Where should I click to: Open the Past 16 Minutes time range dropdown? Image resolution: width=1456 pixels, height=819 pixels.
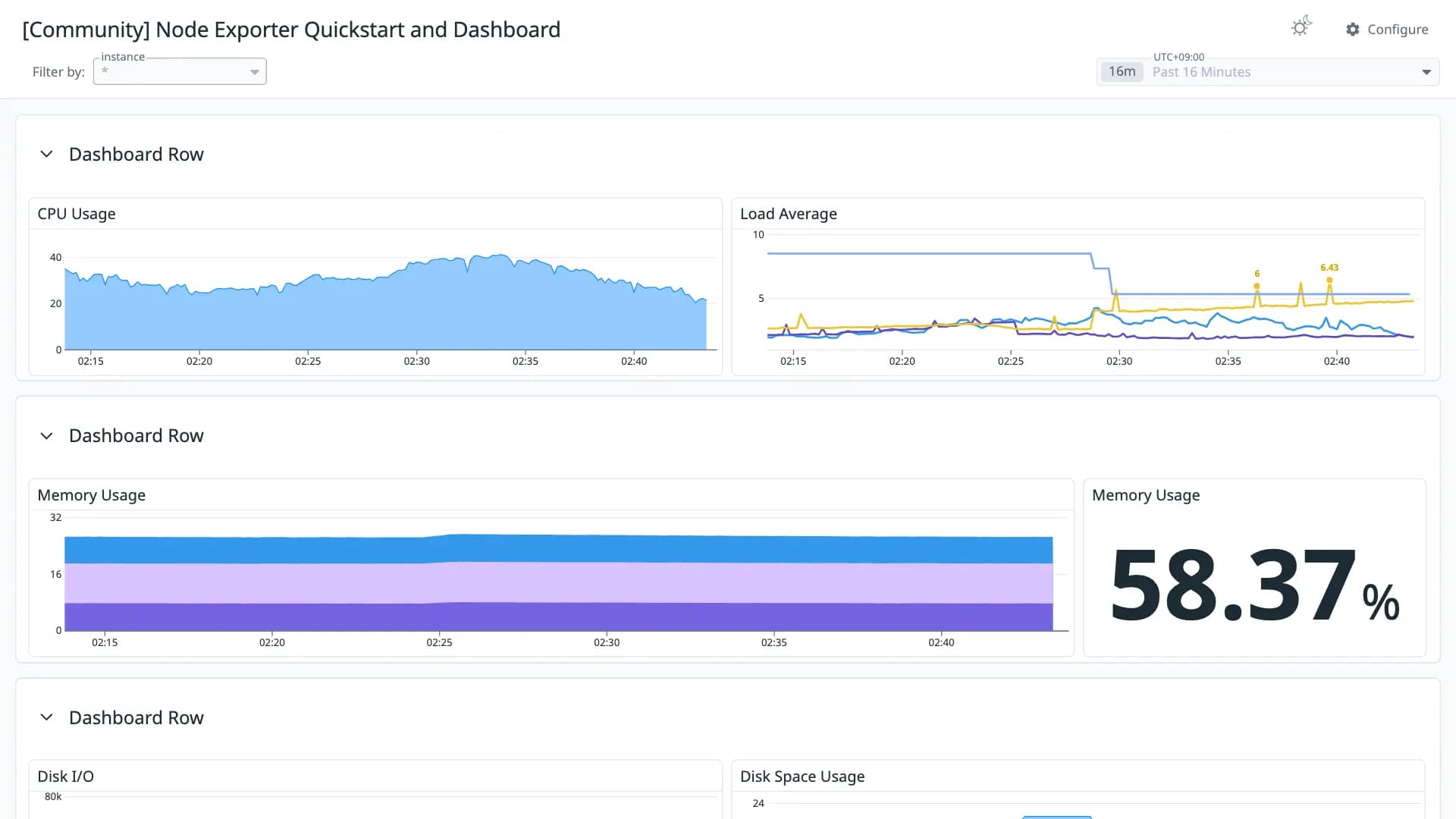point(1268,72)
